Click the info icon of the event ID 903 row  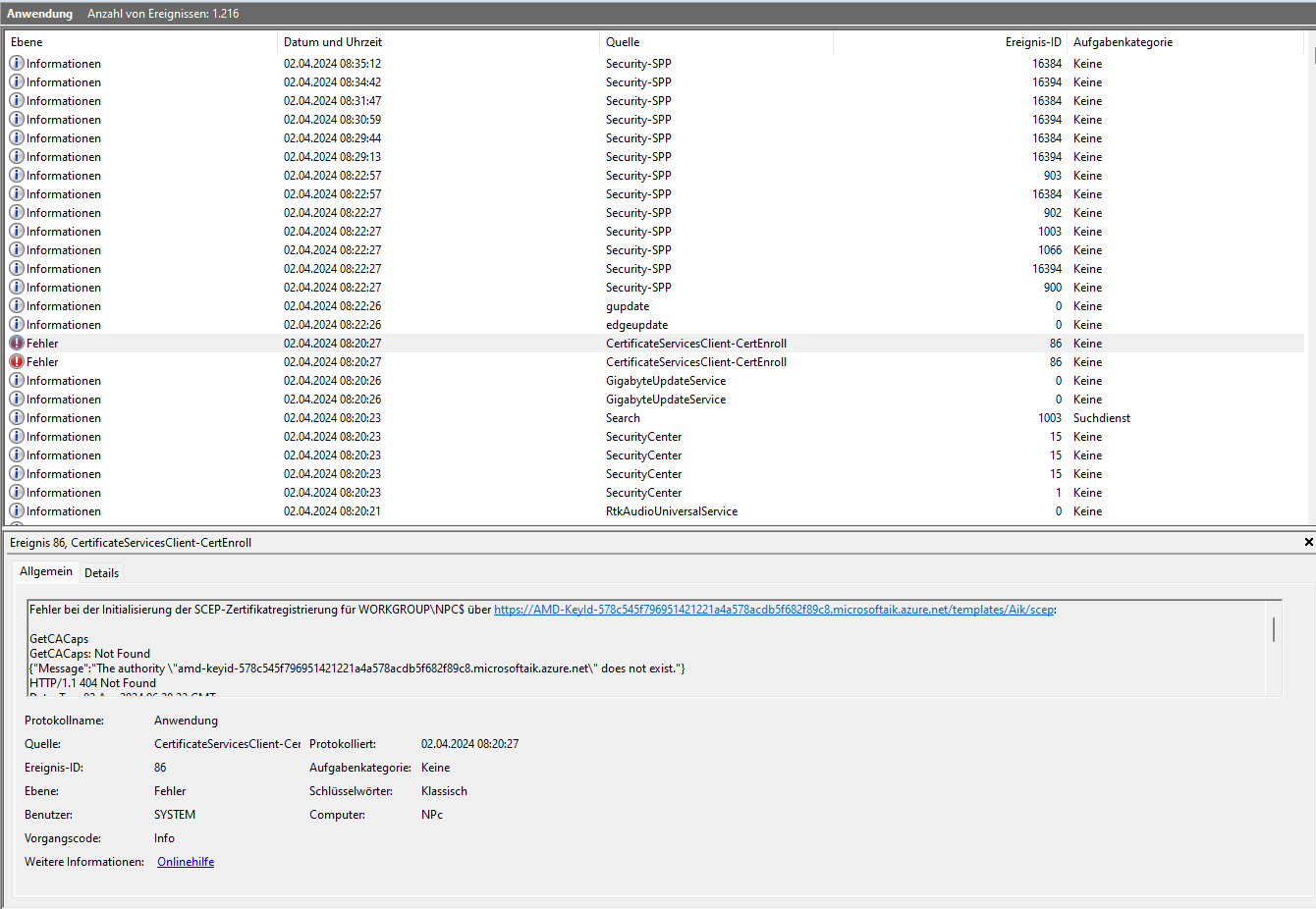pos(17,175)
